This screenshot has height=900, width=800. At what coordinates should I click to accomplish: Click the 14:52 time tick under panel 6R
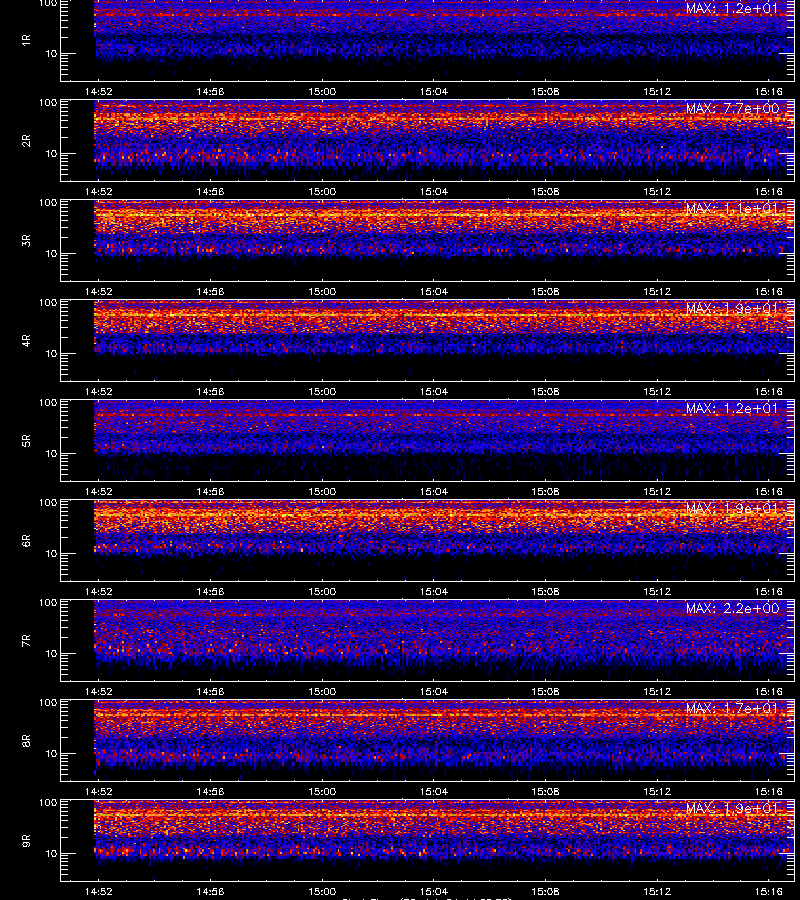pyautogui.click(x=99, y=591)
